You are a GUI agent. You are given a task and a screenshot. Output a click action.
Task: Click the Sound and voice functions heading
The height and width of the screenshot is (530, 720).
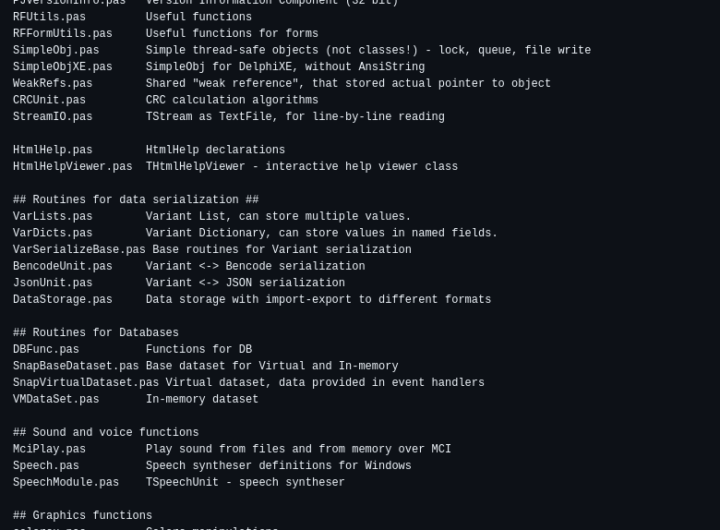pos(106,433)
